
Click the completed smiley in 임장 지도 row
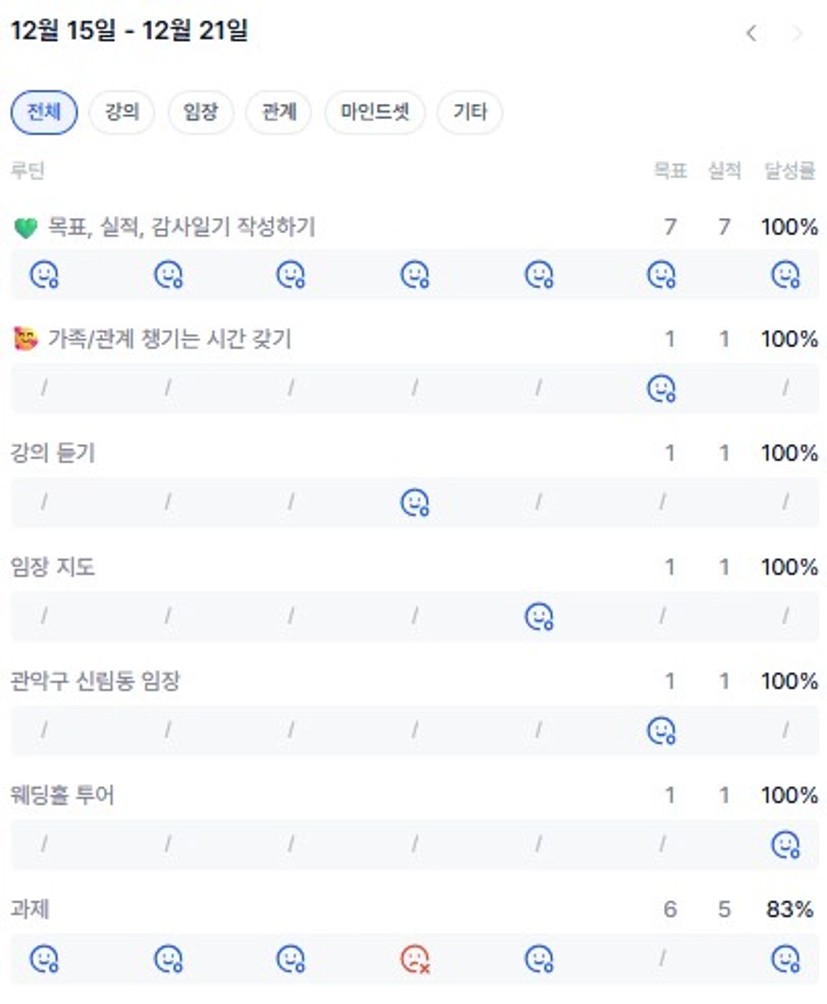click(539, 616)
